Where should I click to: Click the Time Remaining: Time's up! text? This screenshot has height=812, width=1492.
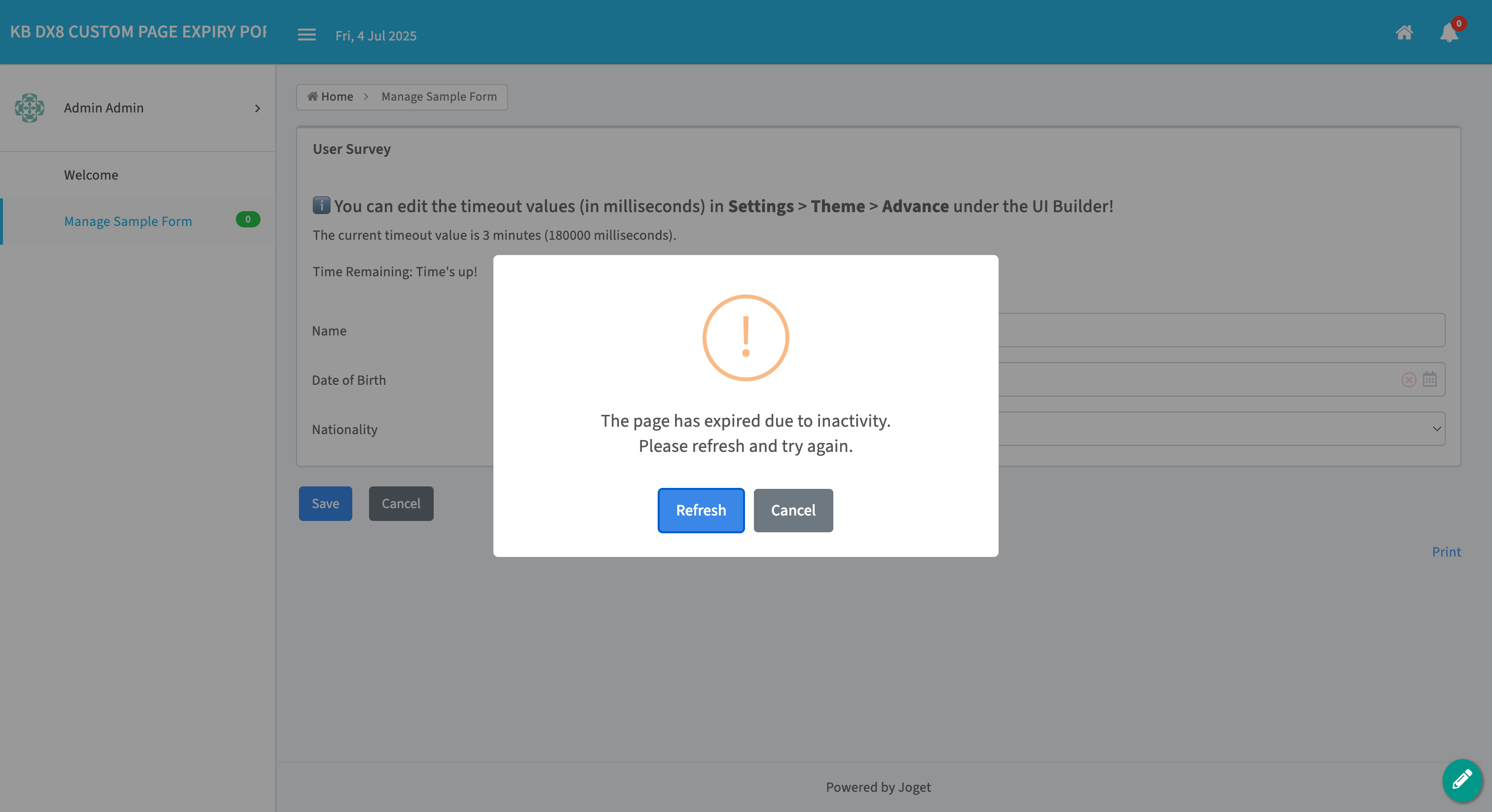395,272
